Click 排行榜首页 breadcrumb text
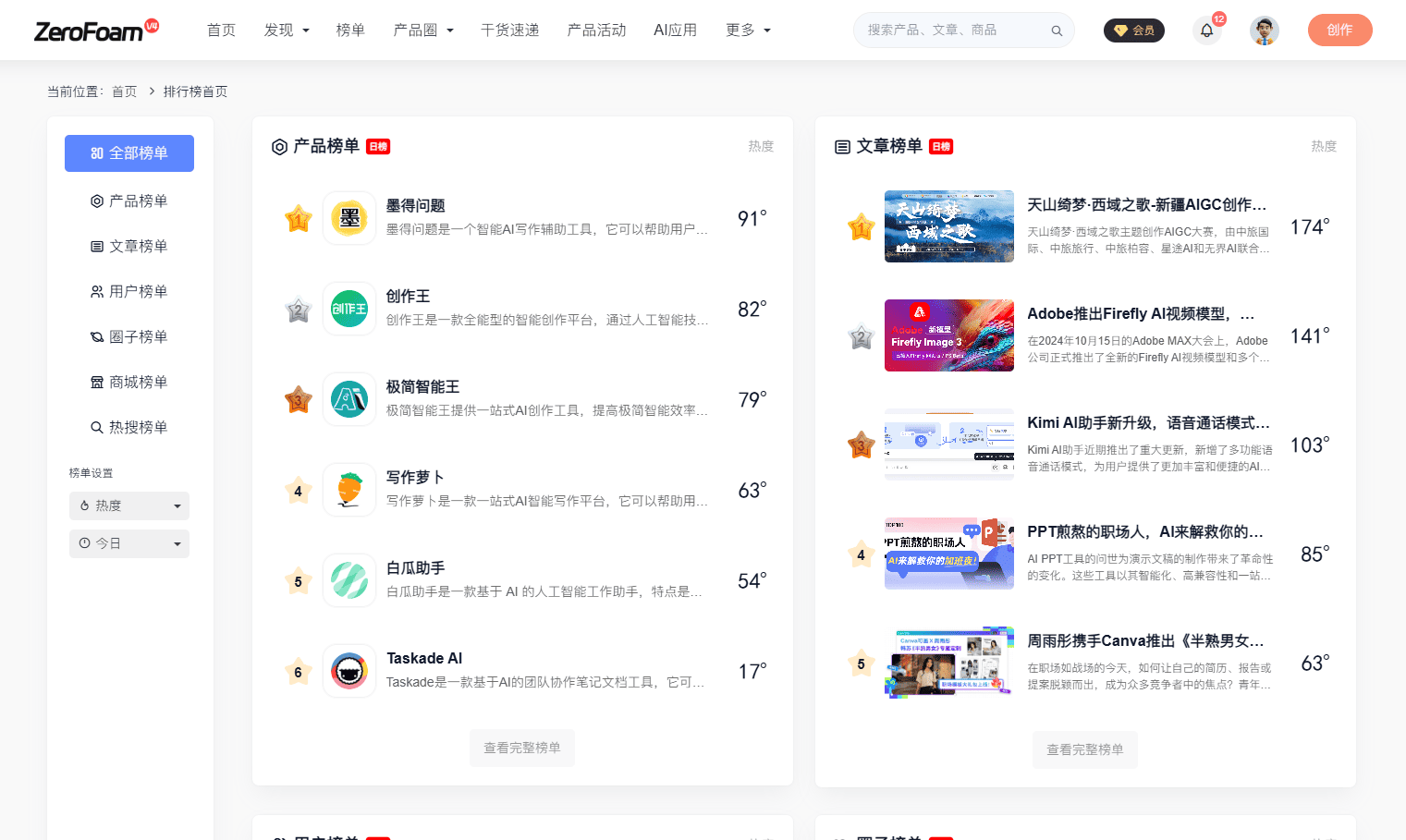Image resolution: width=1406 pixels, height=840 pixels. 195,91
